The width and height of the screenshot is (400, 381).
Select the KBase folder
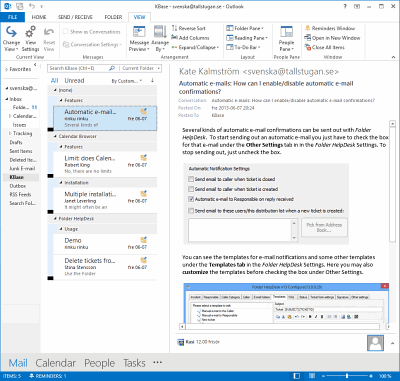(17, 177)
